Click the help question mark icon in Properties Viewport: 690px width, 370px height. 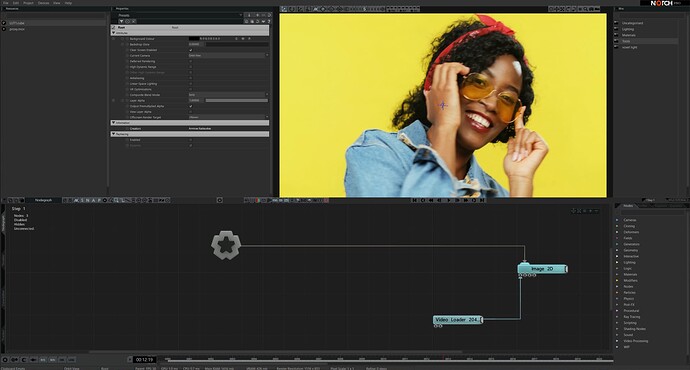[269, 21]
